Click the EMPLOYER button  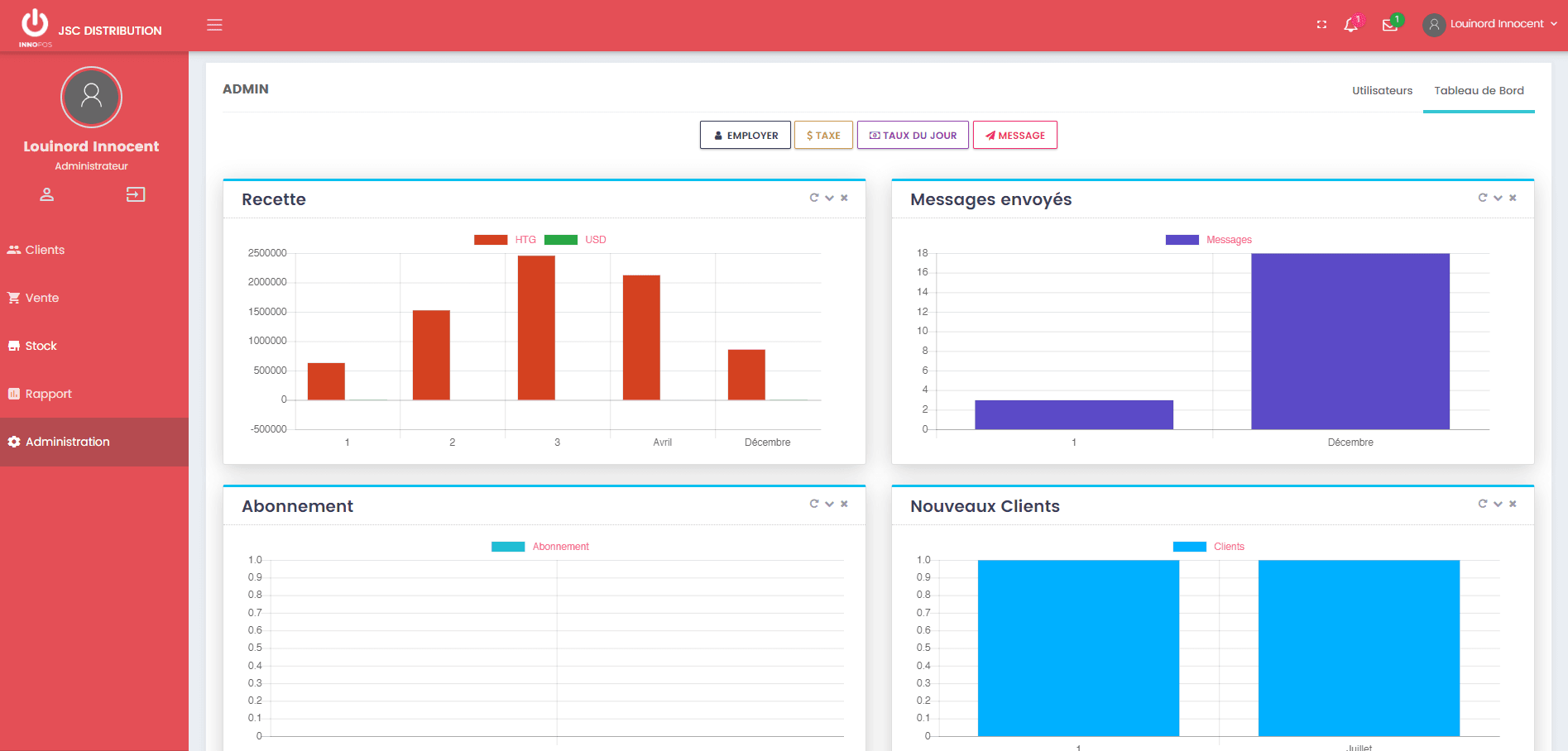746,136
